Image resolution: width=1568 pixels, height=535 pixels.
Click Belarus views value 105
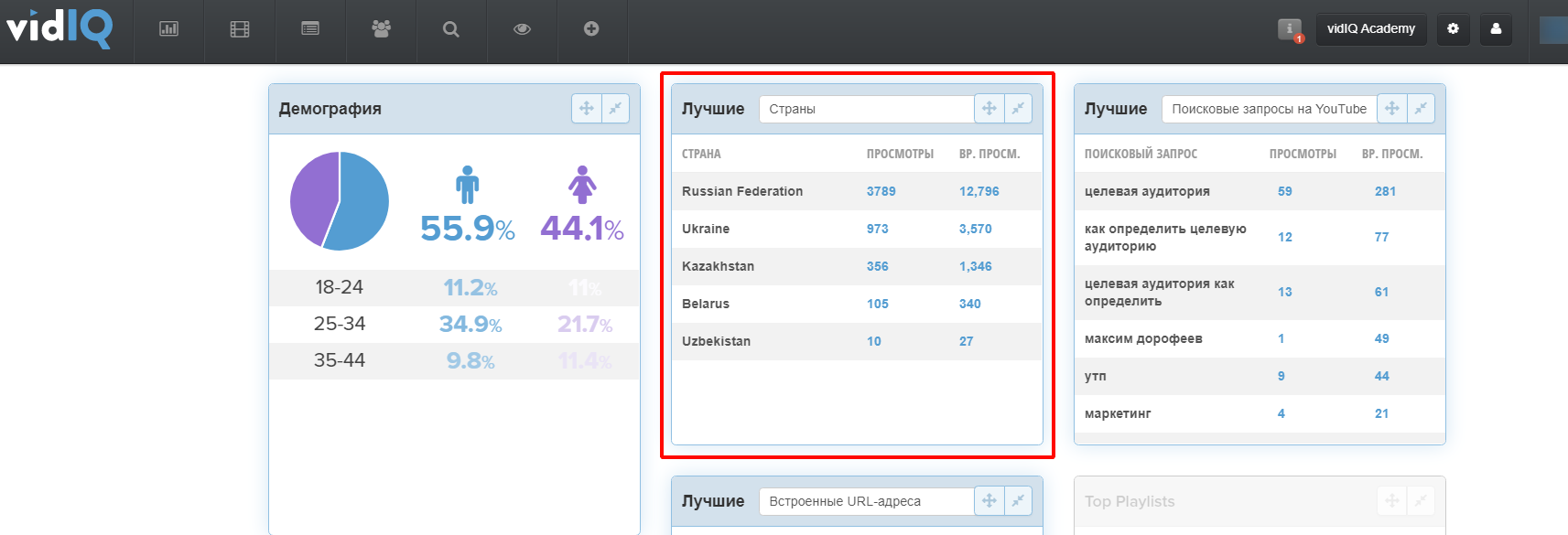pyautogui.click(x=878, y=304)
